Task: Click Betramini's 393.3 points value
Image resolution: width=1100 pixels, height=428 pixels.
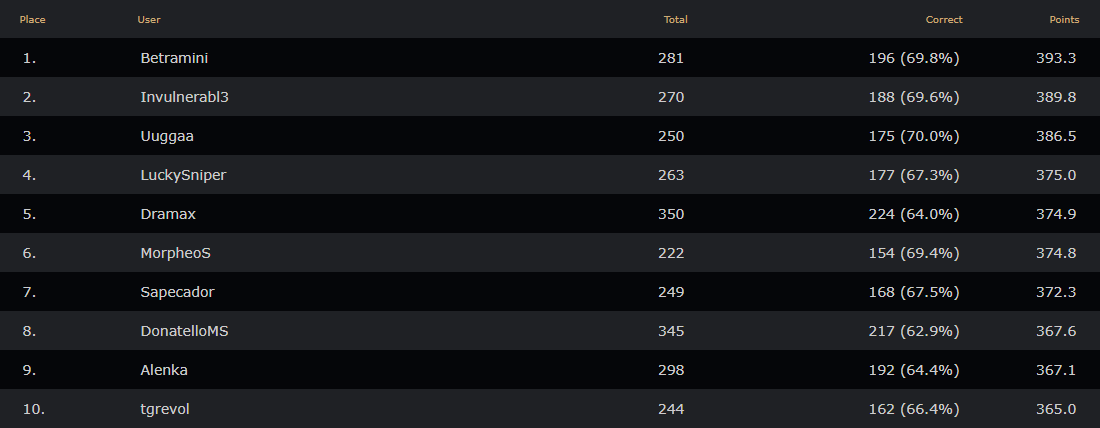Action: point(1056,58)
